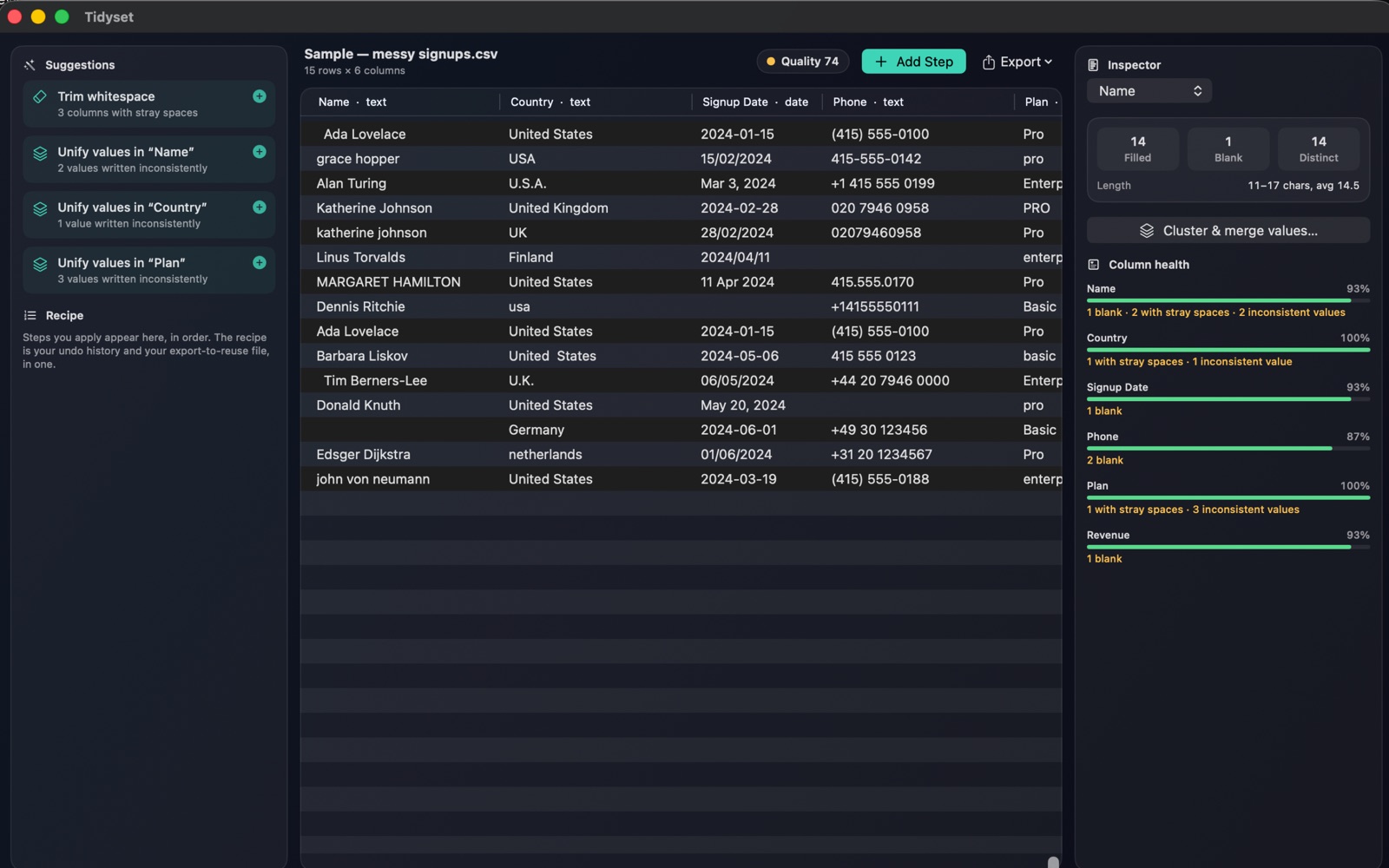This screenshot has width=1389, height=868.
Task: Click the Add Step button
Action: 913,62
